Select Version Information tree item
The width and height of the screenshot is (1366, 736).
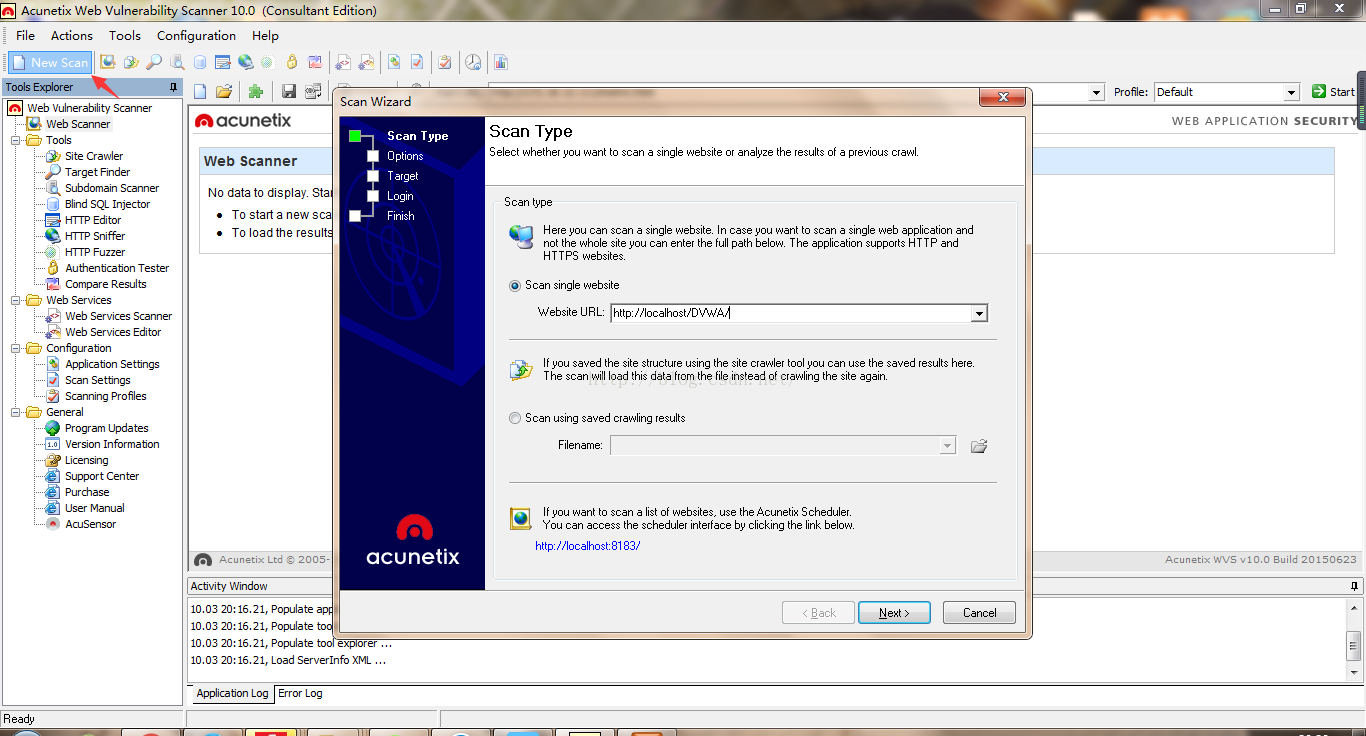click(x=112, y=445)
